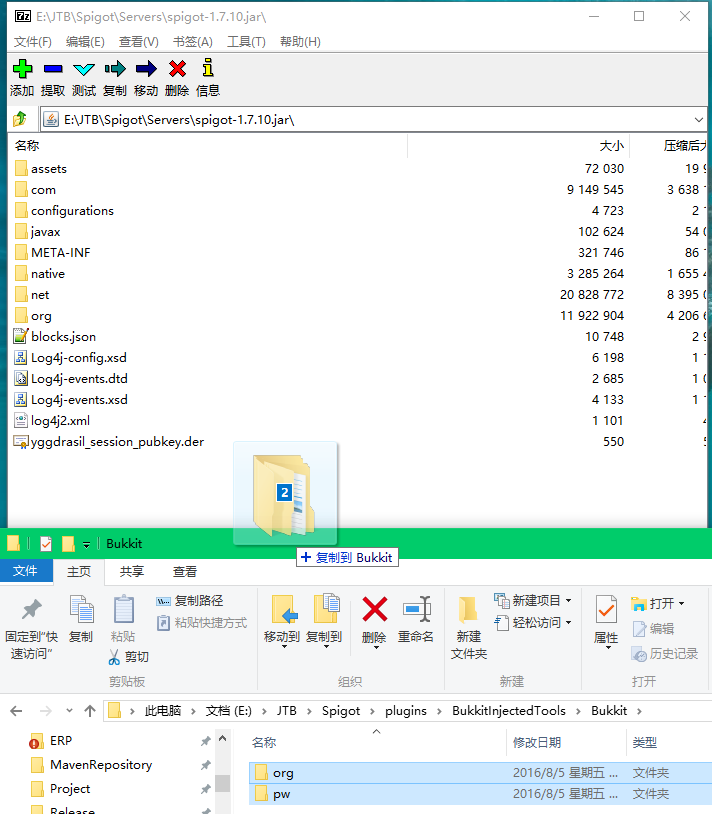The width and height of the screenshot is (712, 814).
Task: Switch to the 查看 ribbon tab
Action: coord(185,572)
